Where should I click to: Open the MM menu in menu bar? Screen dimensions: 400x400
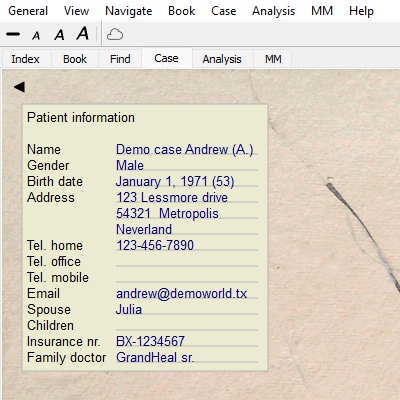pyautogui.click(x=322, y=11)
